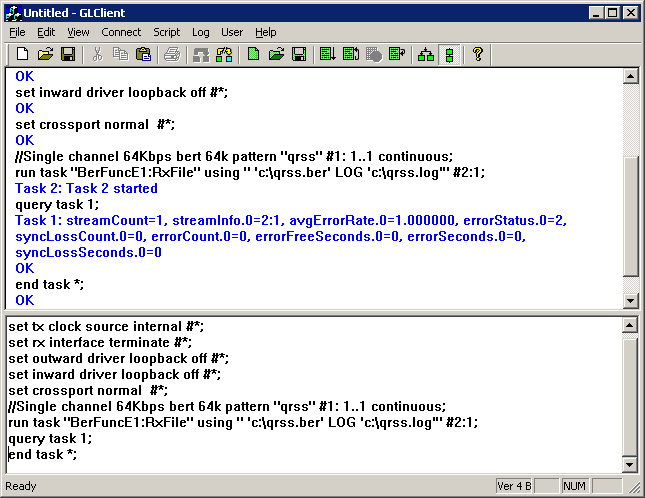Click 'set rx interface terminate #*;' line
This screenshot has height=498, width=645.
click(100, 343)
